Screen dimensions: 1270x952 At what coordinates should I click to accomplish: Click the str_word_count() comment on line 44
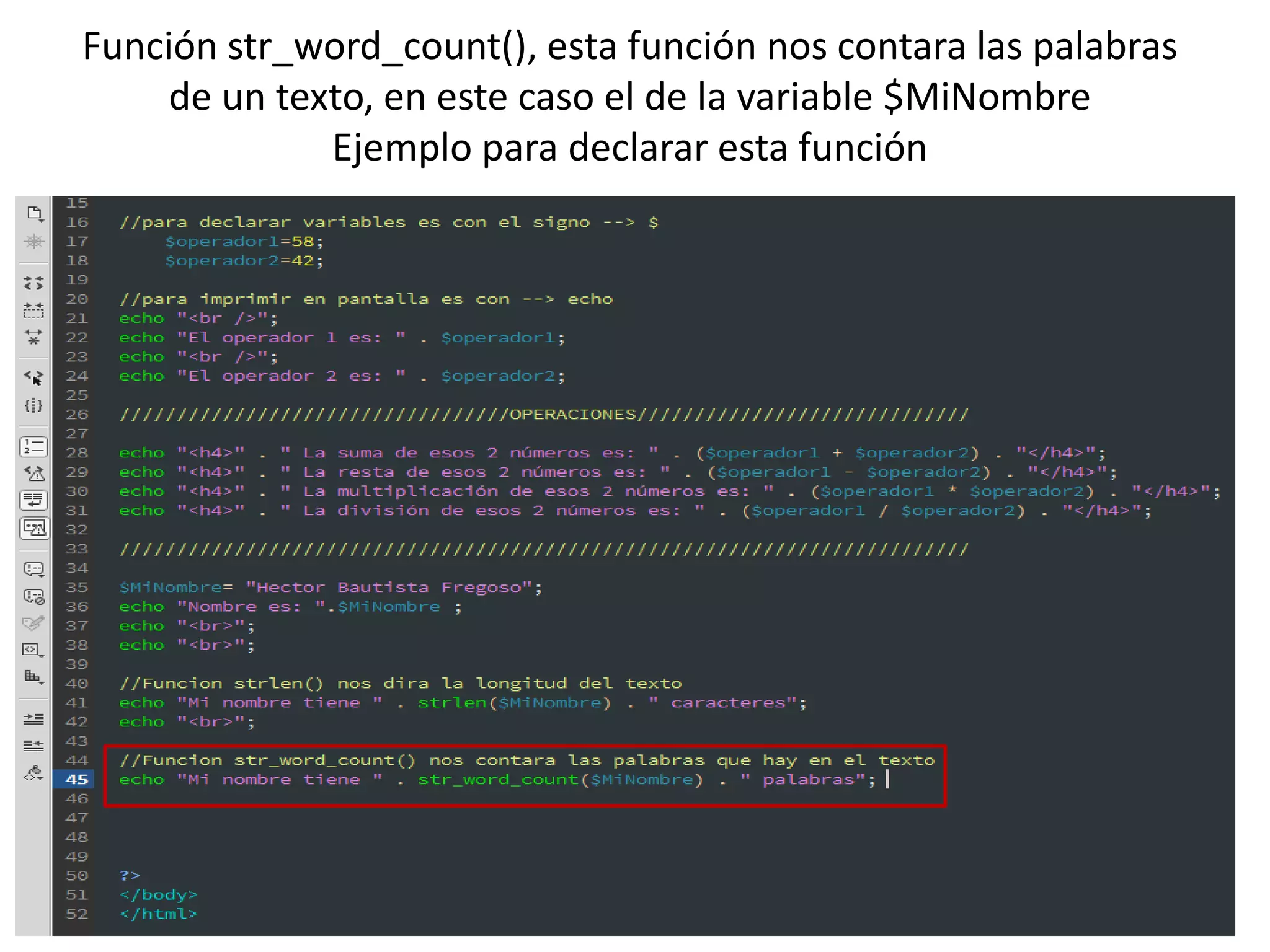[527, 760]
